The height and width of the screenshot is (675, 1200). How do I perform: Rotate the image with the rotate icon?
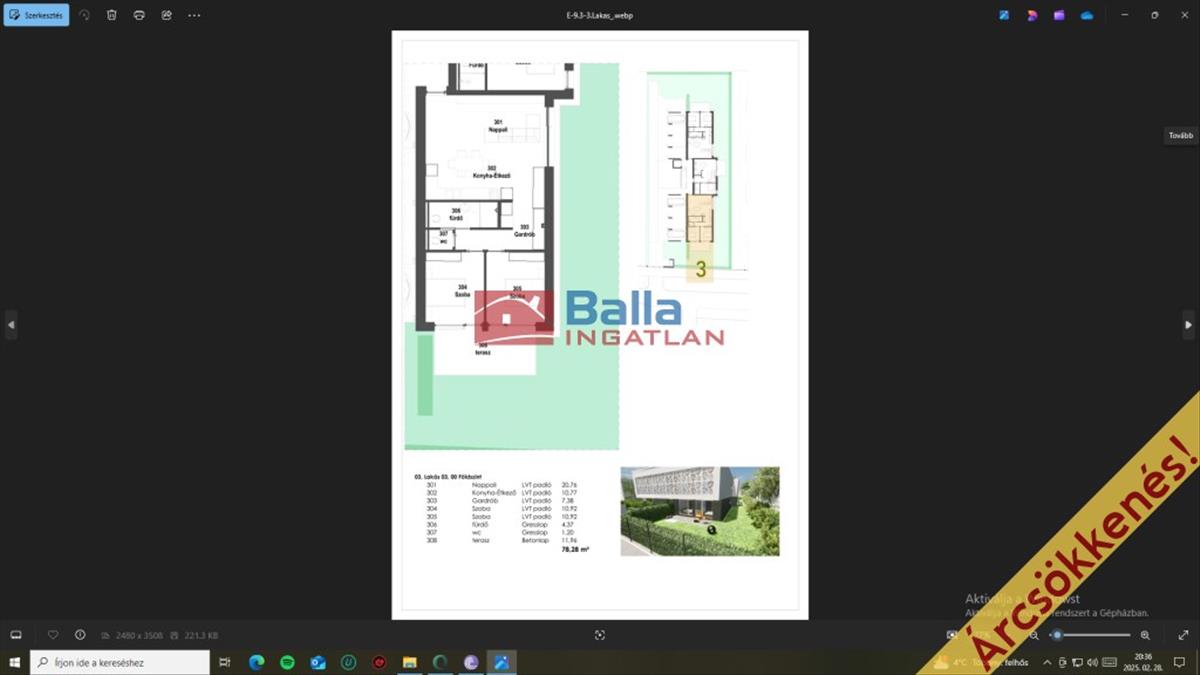coord(85,15)
